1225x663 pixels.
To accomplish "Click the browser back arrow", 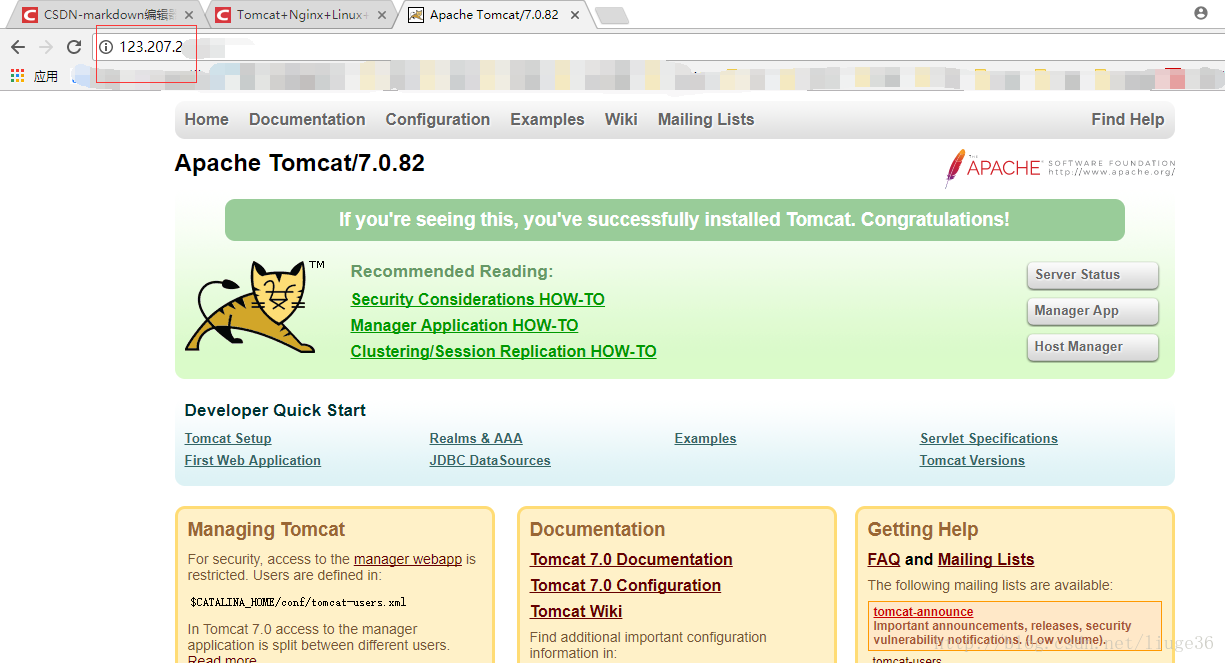I will tap(18, 47).
